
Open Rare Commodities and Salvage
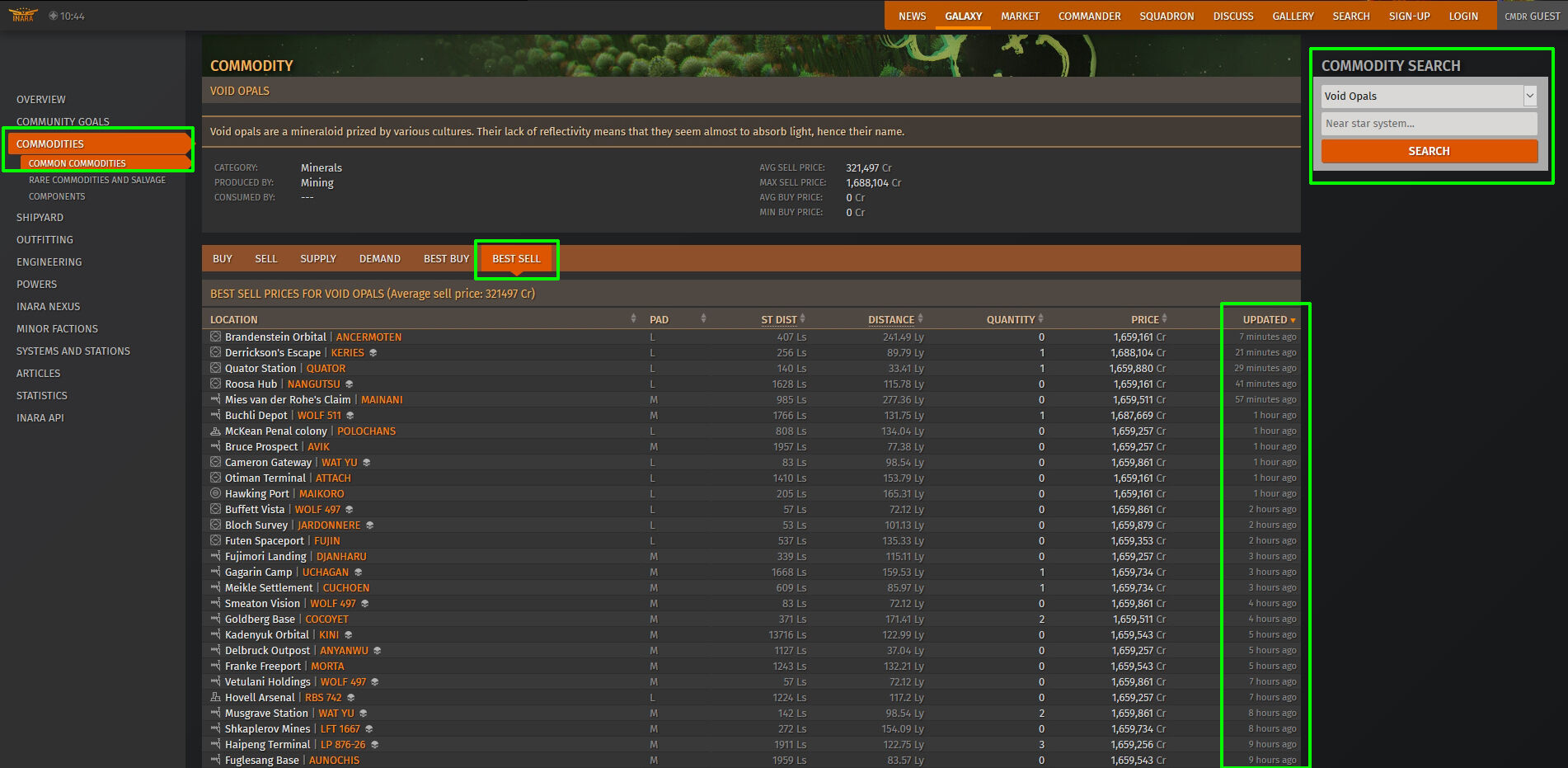97,180
